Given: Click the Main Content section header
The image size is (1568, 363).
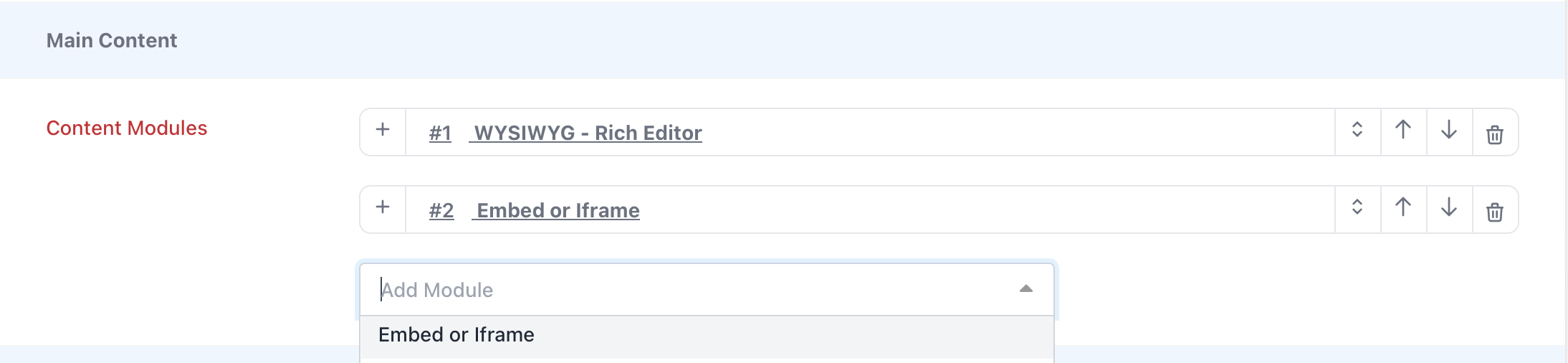Looking at the screenshot, I should click(112, 40).
